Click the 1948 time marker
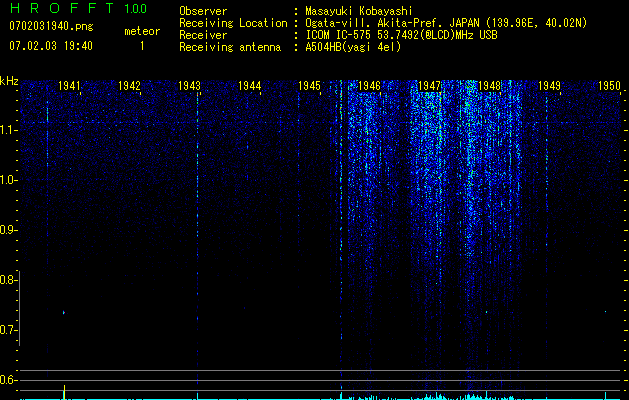The width and height of the screenshot is (629, 400). pos(489,86)
